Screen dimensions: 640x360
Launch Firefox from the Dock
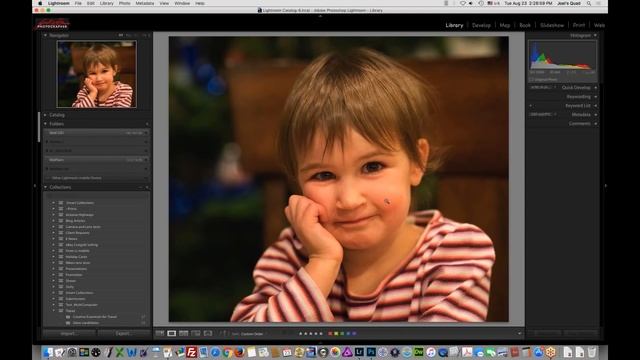pos(240,352)
